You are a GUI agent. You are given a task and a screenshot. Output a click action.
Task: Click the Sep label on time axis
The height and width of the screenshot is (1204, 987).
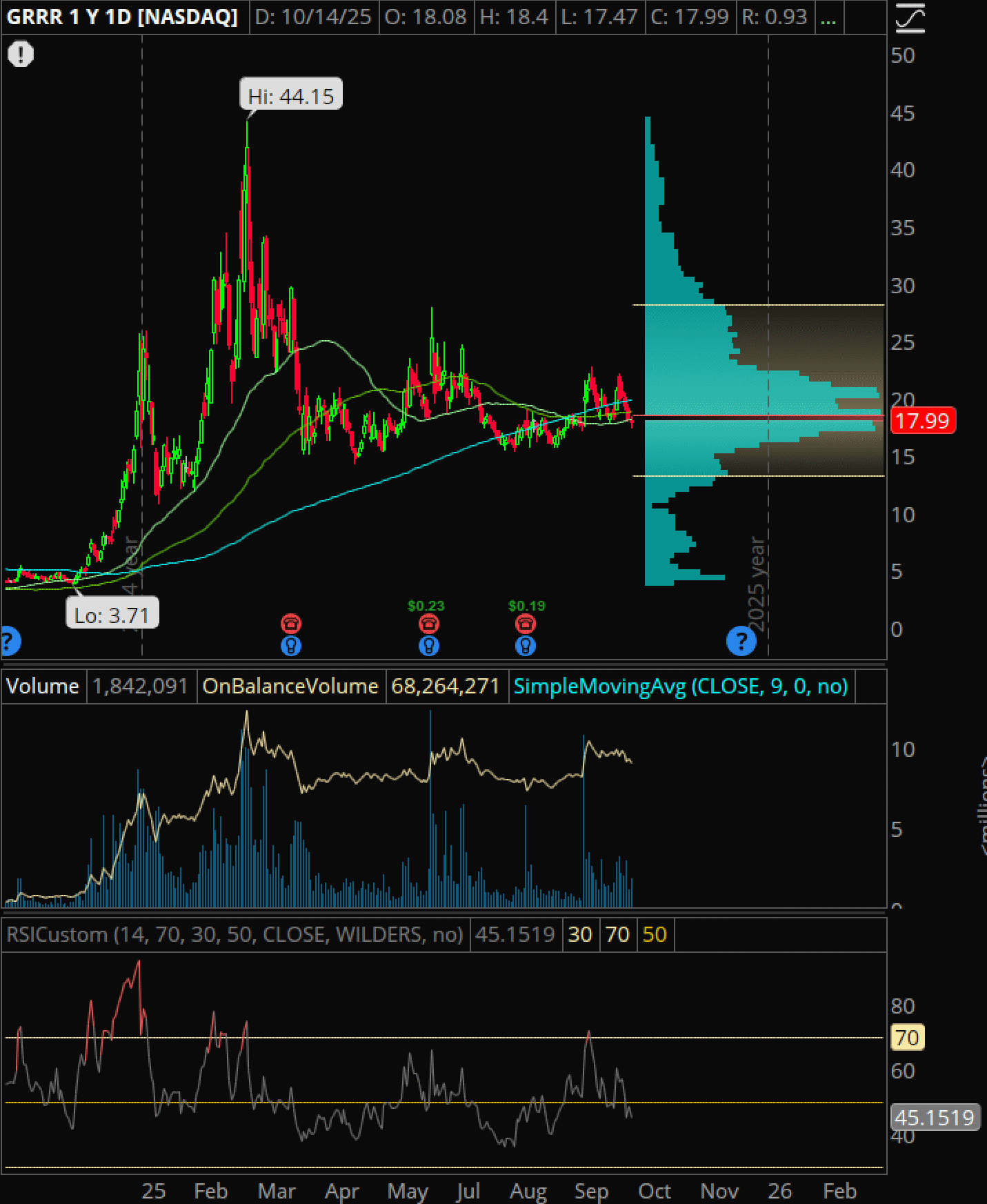[591, 1191]
